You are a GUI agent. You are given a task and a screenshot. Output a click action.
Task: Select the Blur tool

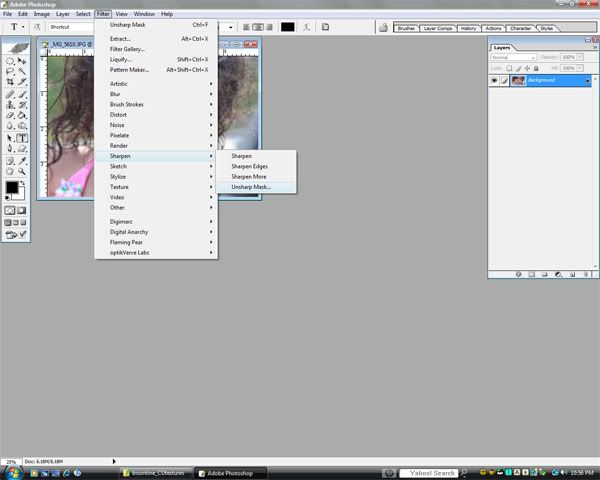pyautogui.click(x=10, y=125)
